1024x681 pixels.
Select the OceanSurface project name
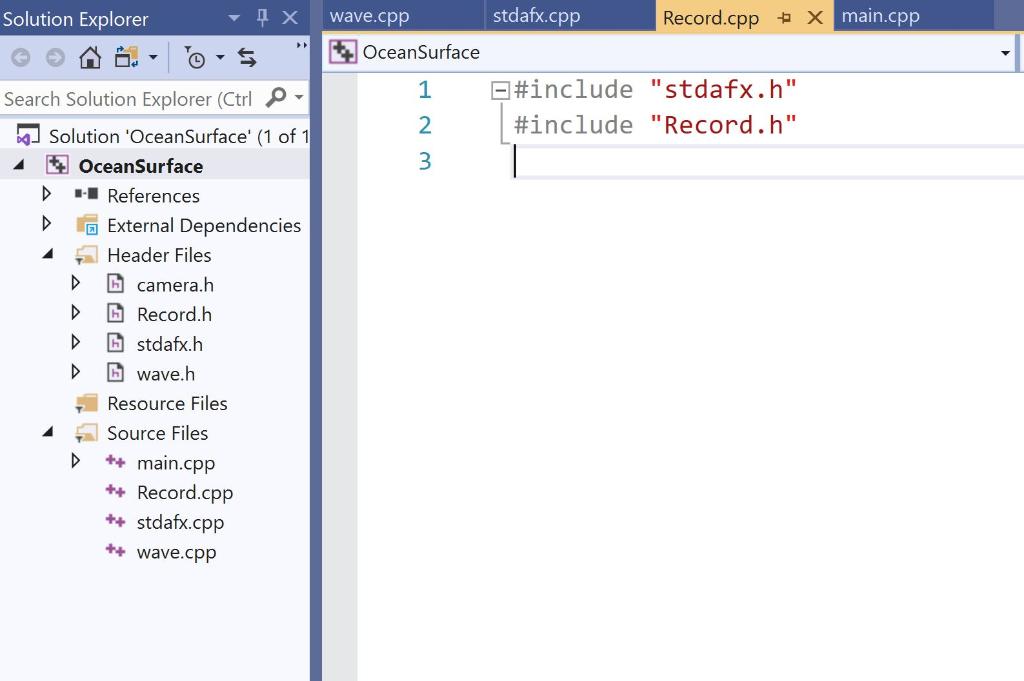pyautogui.click(x=141, y=166)
